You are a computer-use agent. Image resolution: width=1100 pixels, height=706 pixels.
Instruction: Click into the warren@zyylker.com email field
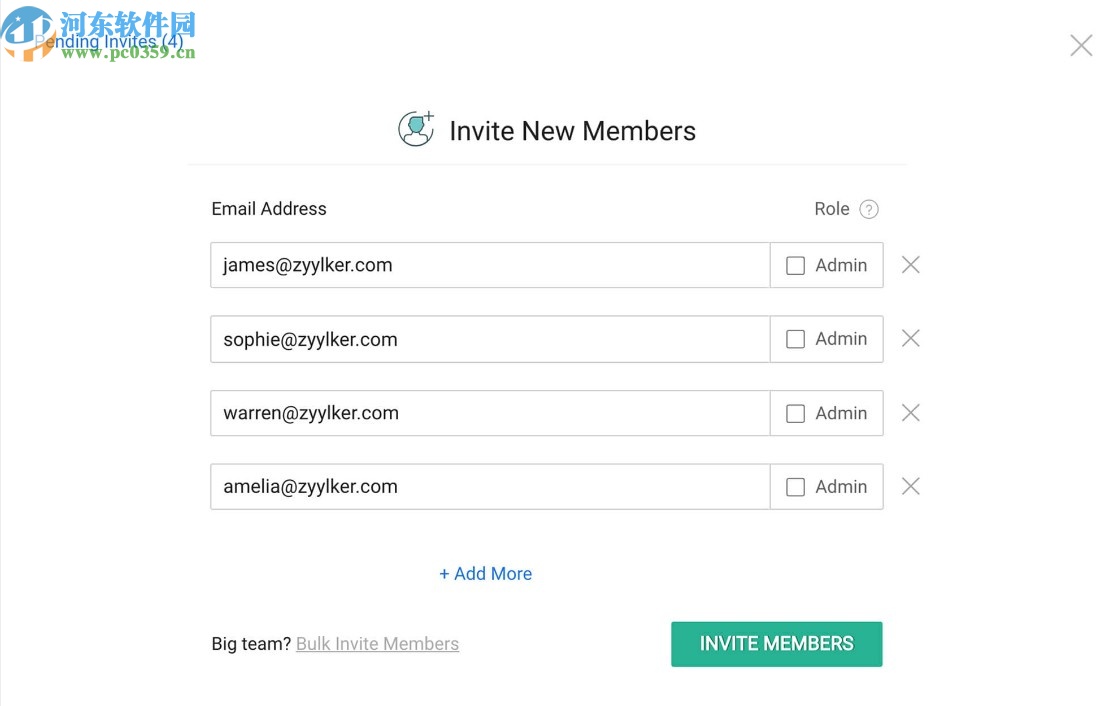point(490,413)
